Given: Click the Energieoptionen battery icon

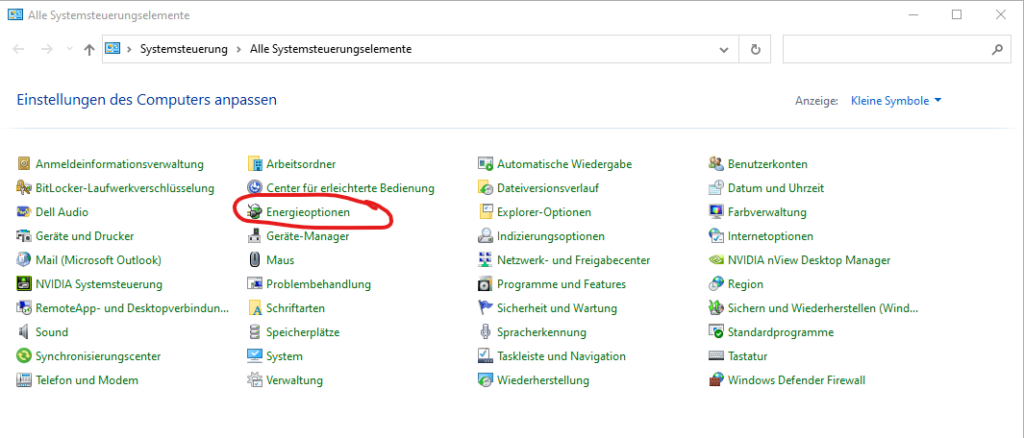Looking at the screenshot, I should pos(255,212).
